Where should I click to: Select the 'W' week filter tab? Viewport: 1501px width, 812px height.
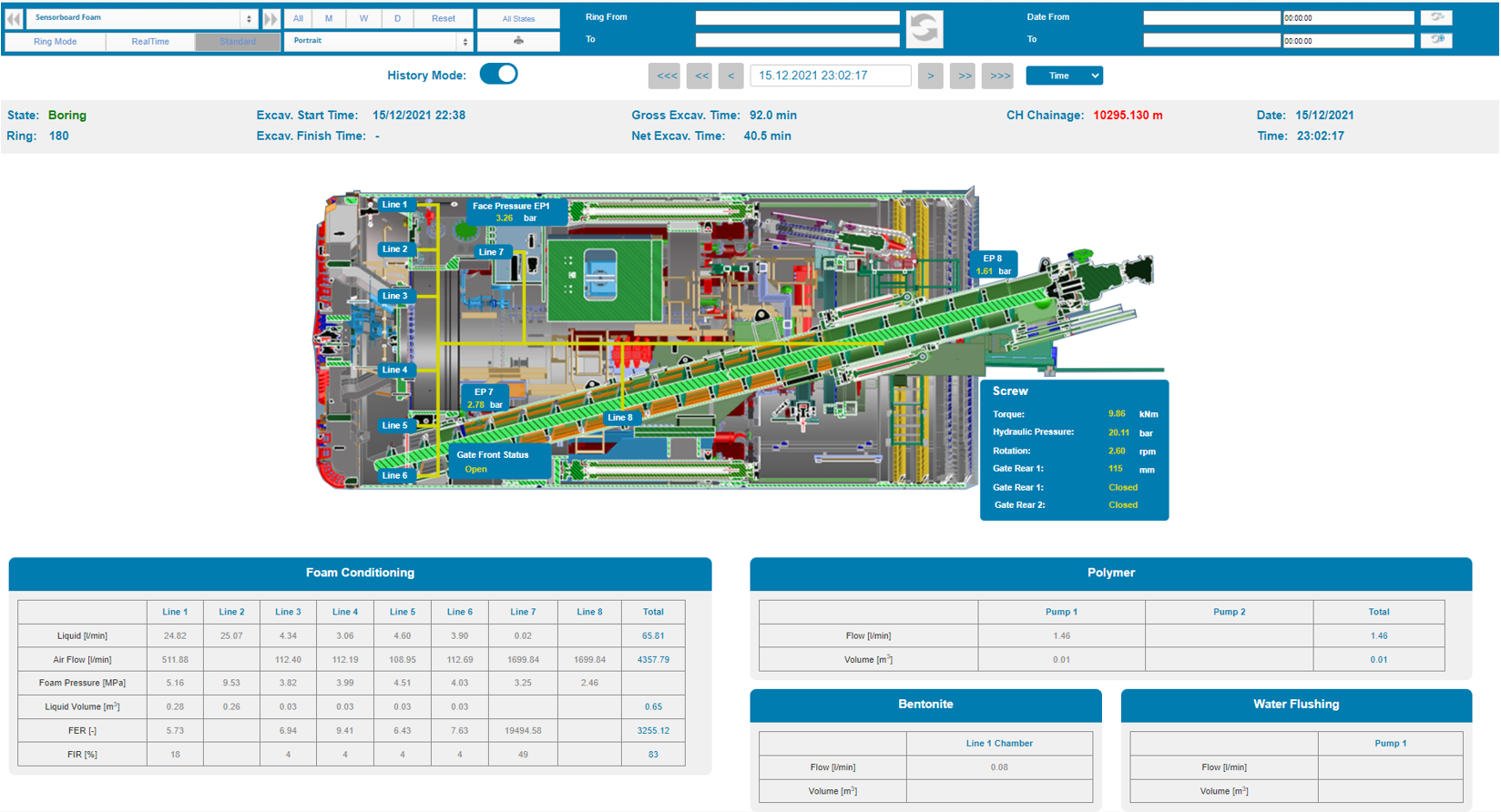tap(363, 18)
